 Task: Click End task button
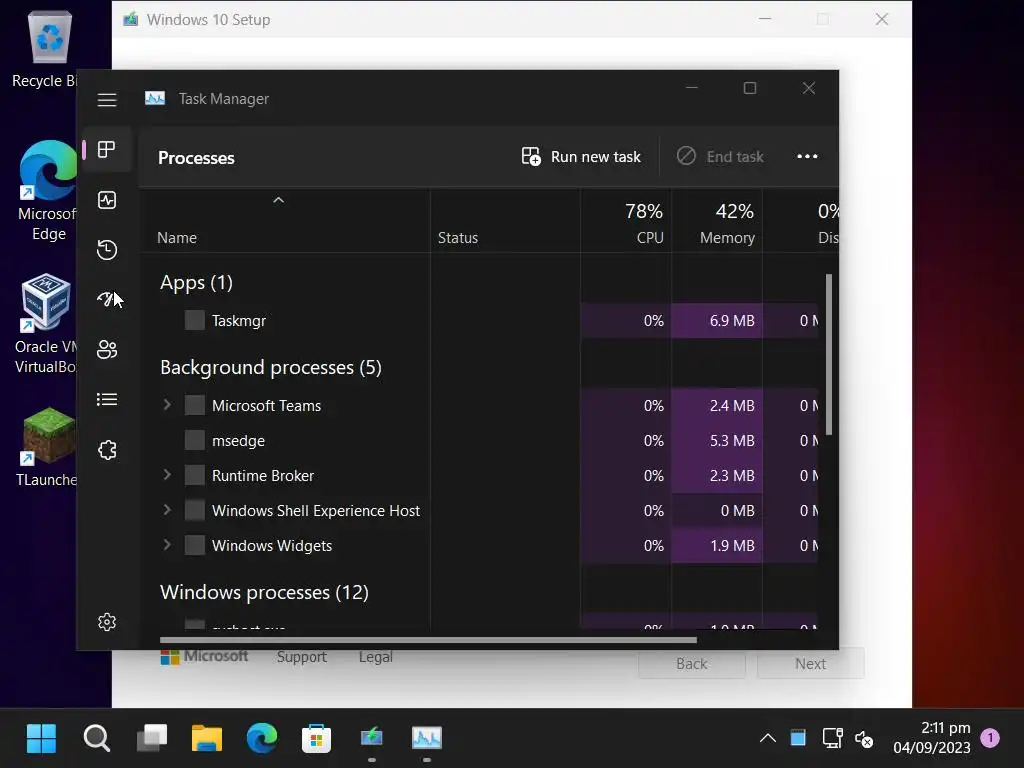coord(720,157)
